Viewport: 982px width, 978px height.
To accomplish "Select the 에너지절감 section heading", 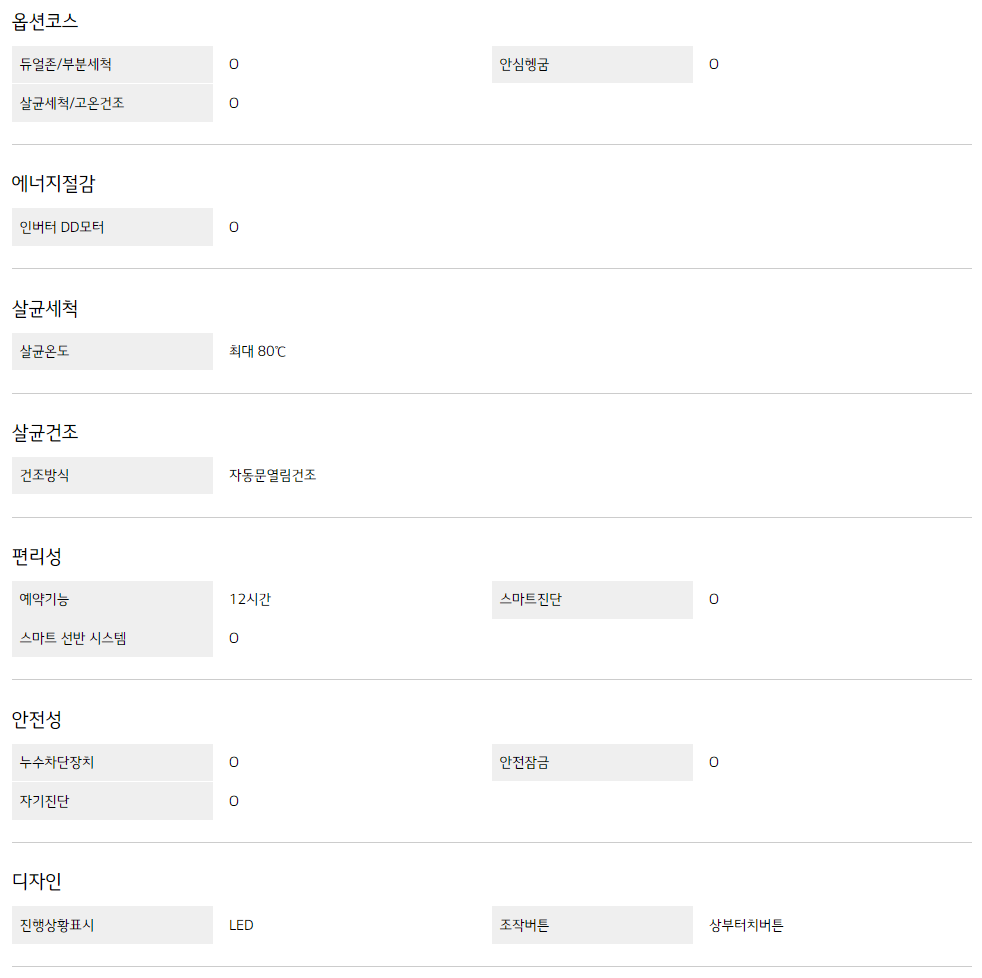I will coord(53,183).
